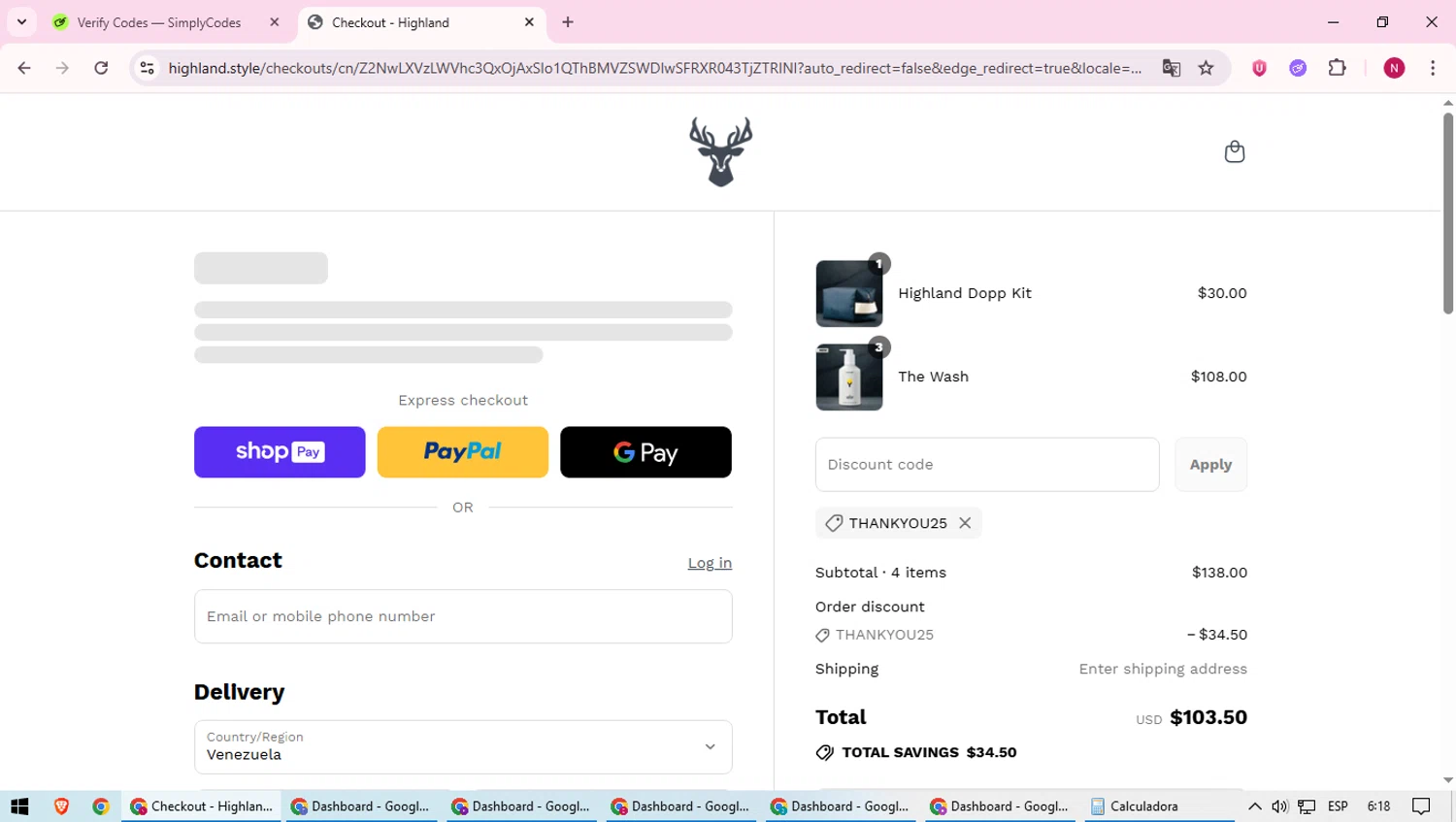Open Chrome three-dot menu
The image size is (1456, 822).
[x=1433, y=68]
